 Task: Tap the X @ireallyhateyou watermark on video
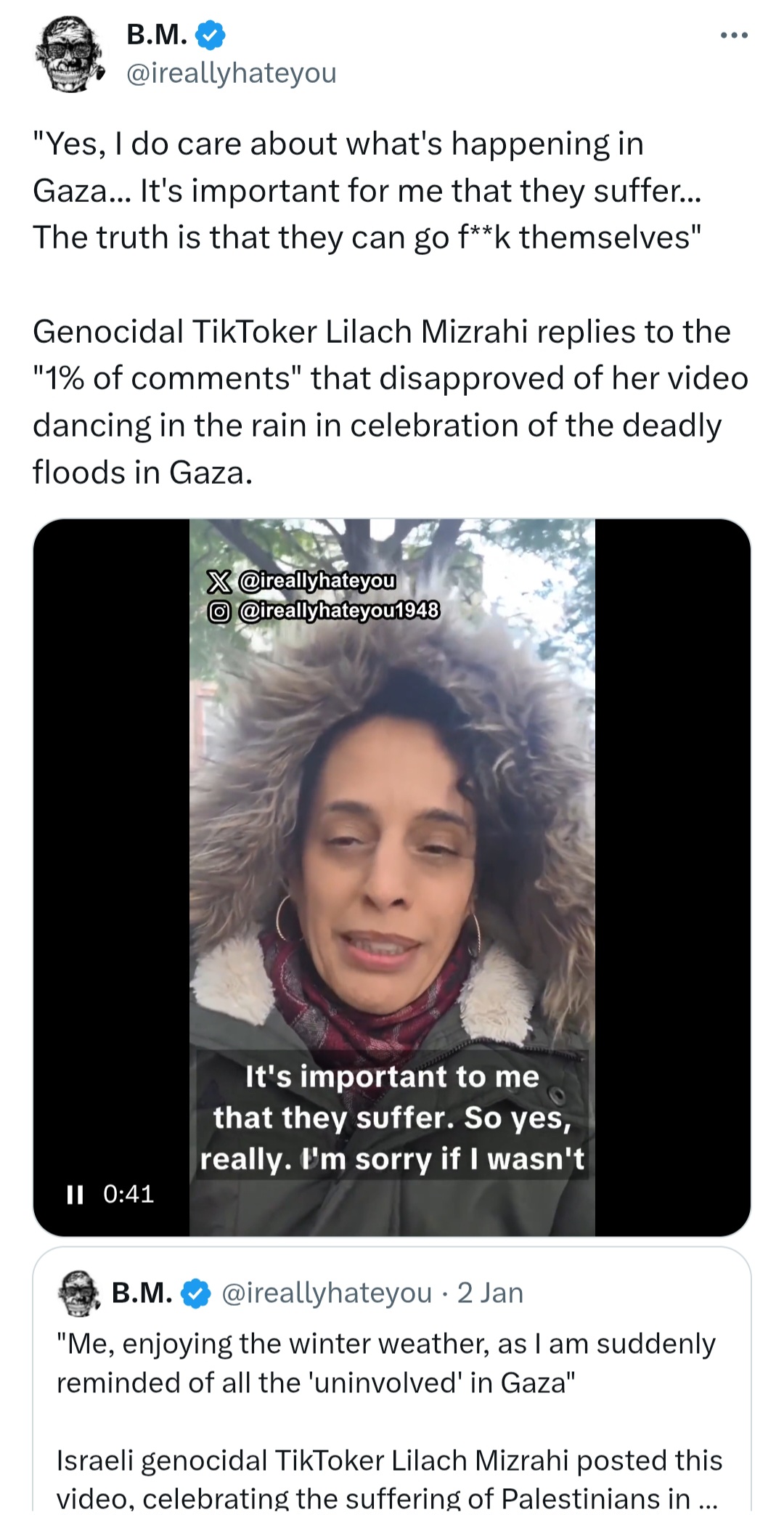tap(302, 580)
